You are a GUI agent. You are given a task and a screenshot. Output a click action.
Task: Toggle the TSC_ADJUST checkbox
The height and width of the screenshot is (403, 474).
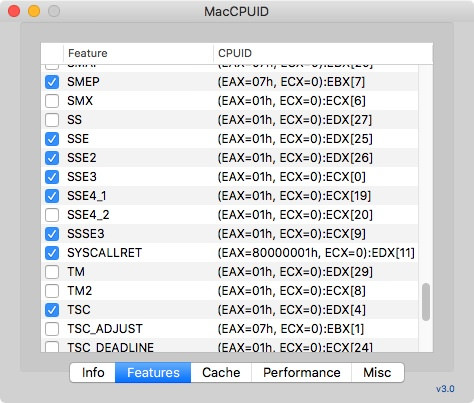click(x=52, y=329)
